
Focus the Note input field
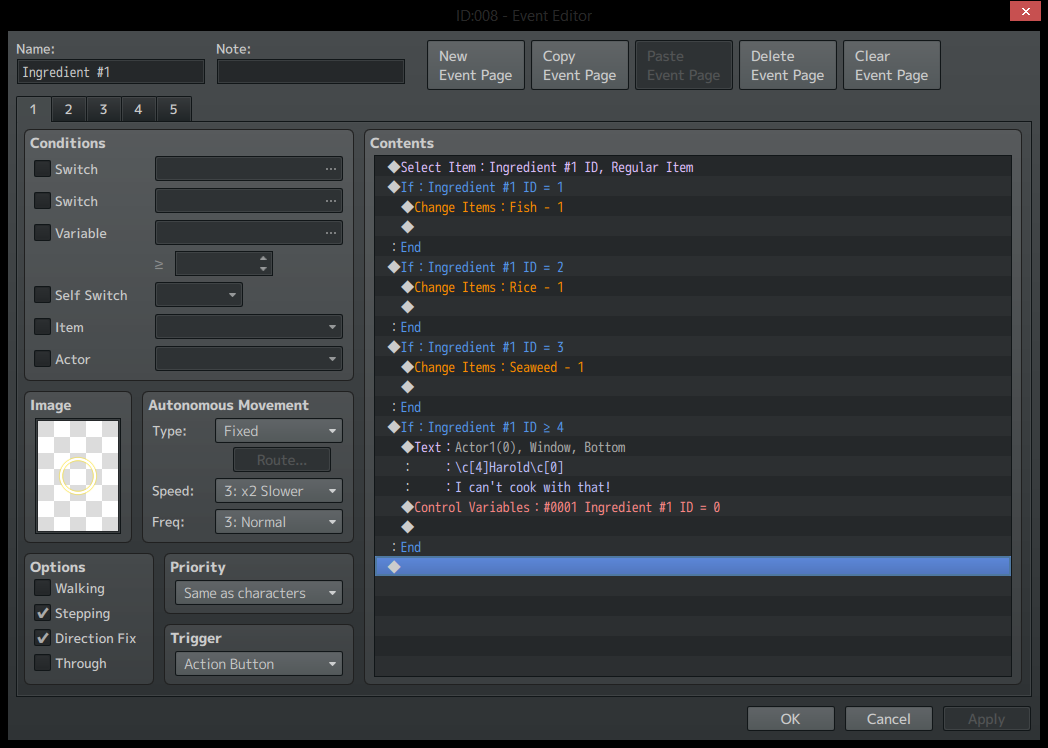[x=311, y=72]
